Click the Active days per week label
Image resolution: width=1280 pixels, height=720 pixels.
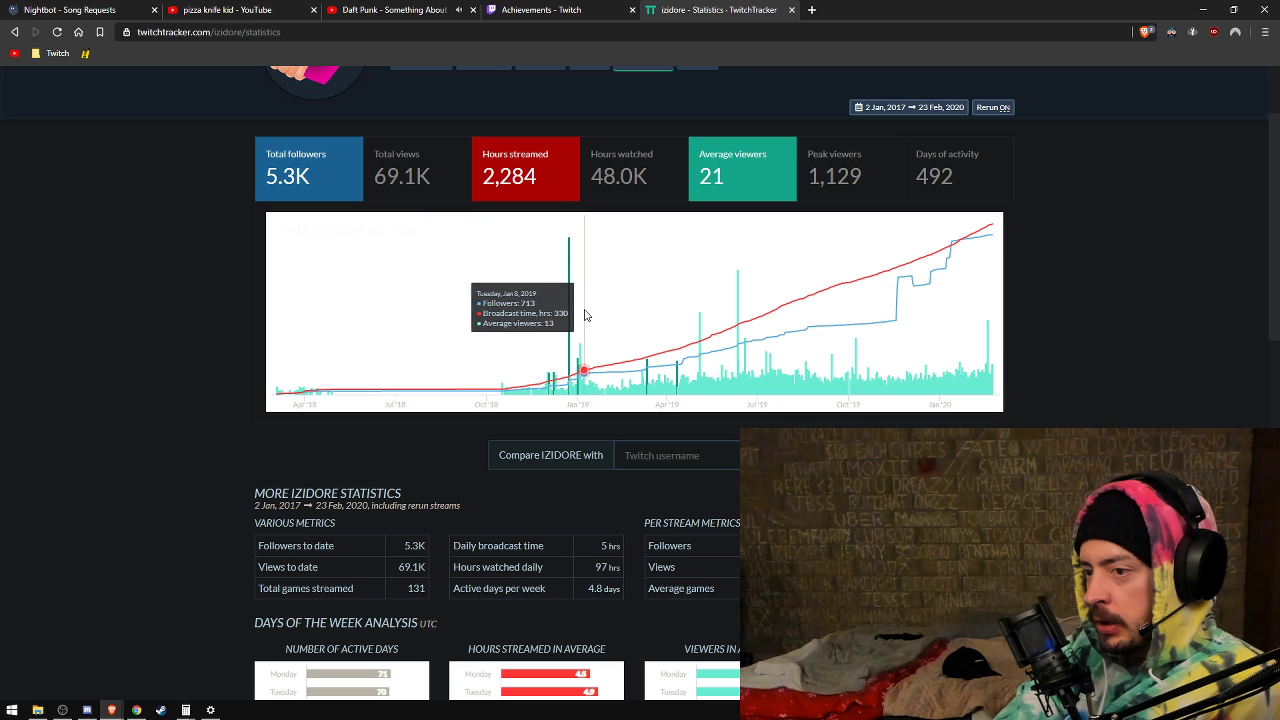pyautogui.click(x=499, y=588)
